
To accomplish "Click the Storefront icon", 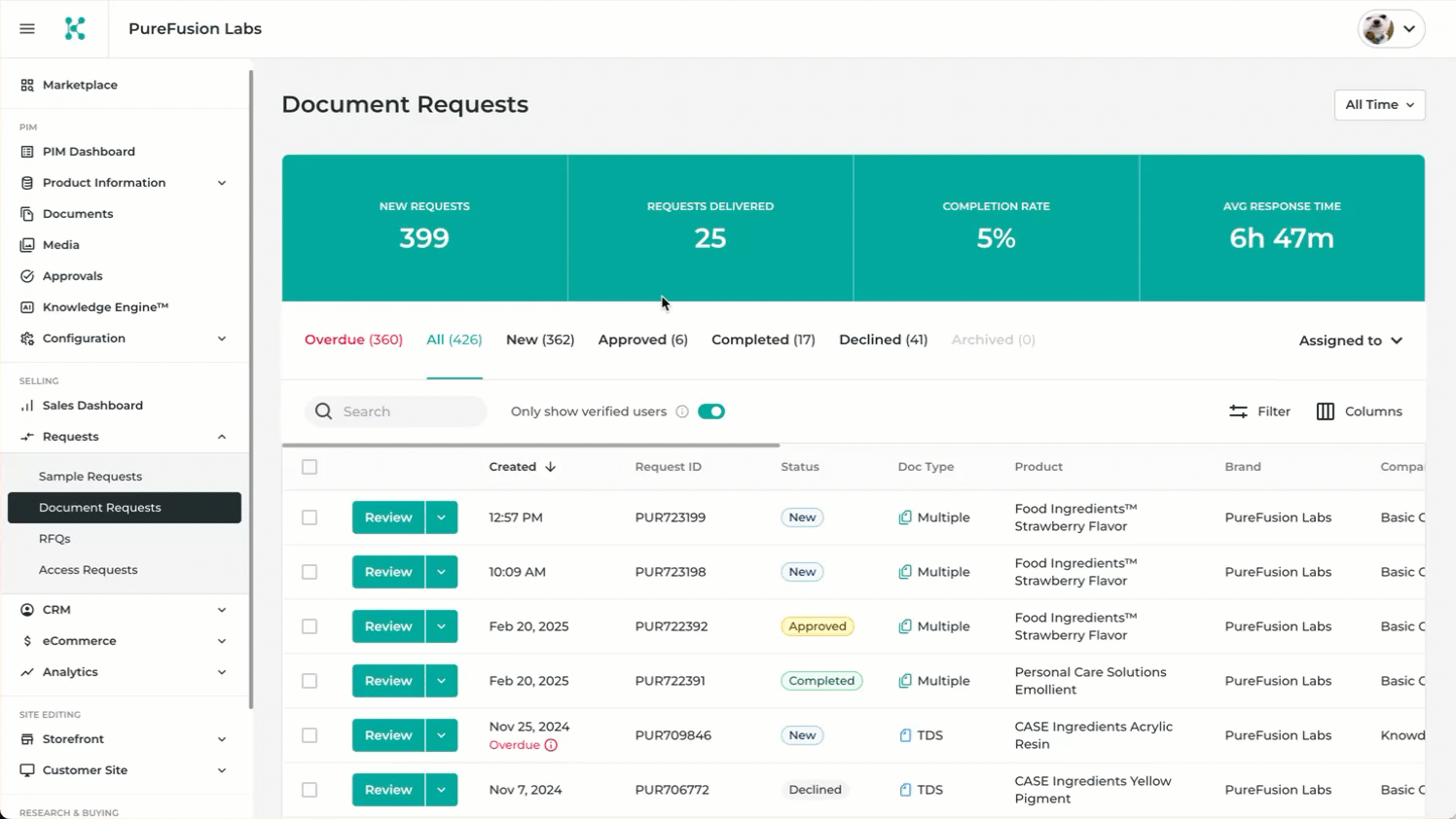I will (x=27, y=739).
